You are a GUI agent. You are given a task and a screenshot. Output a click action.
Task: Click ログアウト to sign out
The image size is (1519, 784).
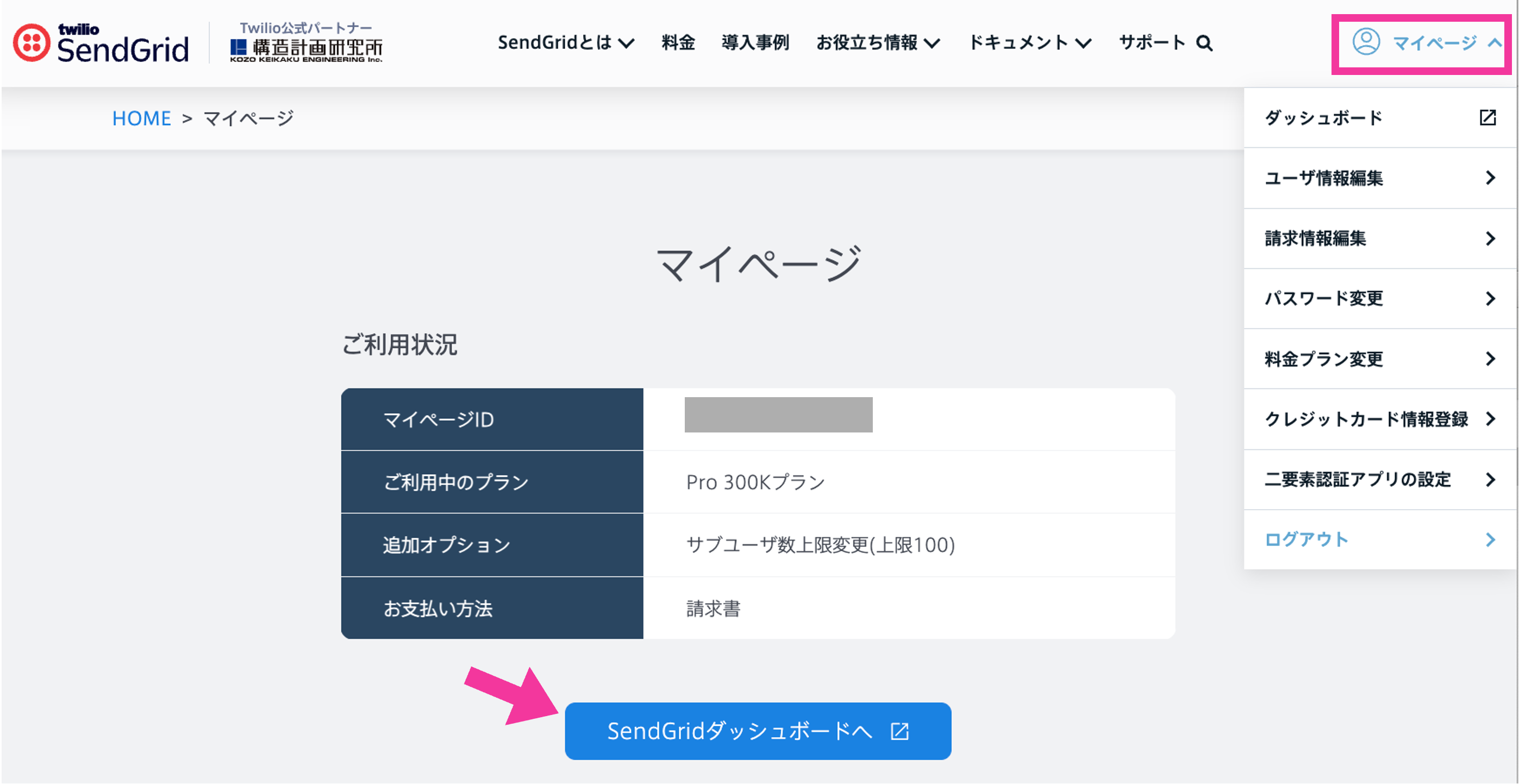(x=1380, y=540)
